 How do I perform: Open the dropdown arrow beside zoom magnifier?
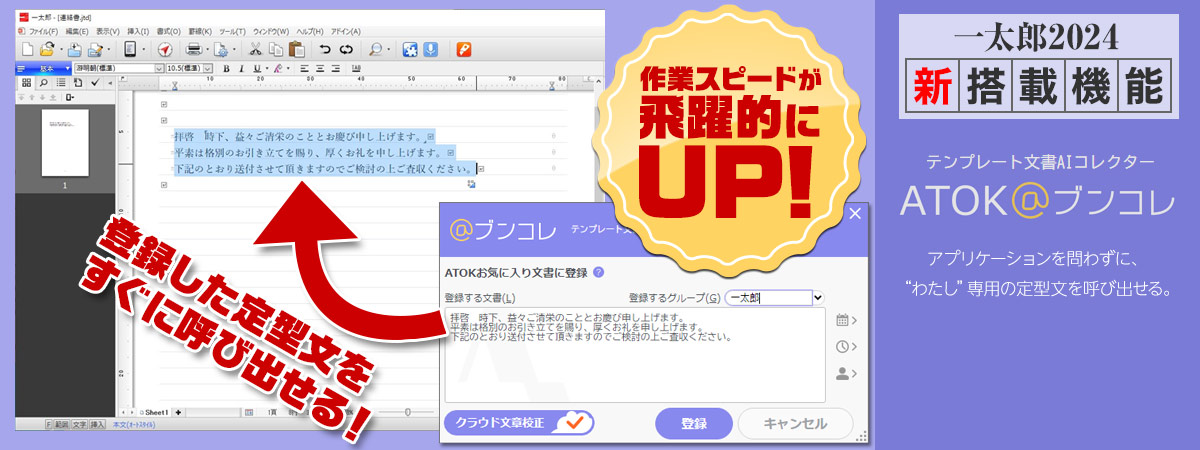[x=388, y=49]
